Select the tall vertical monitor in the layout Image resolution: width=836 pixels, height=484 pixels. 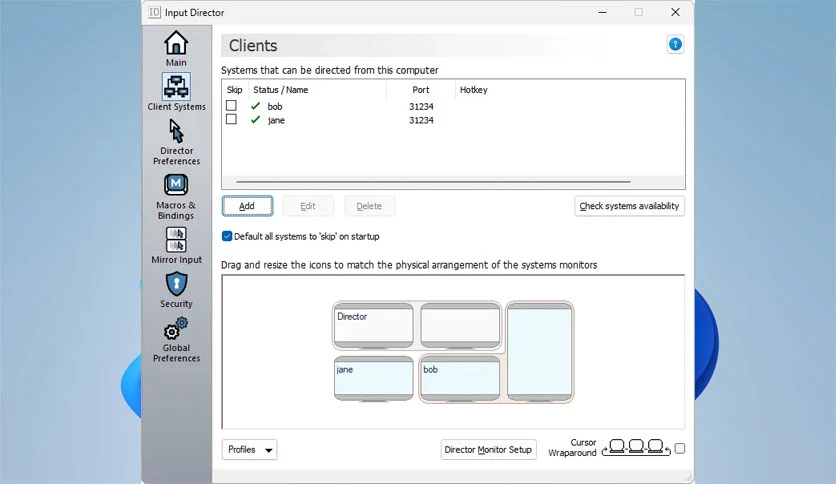click(540, 351)
